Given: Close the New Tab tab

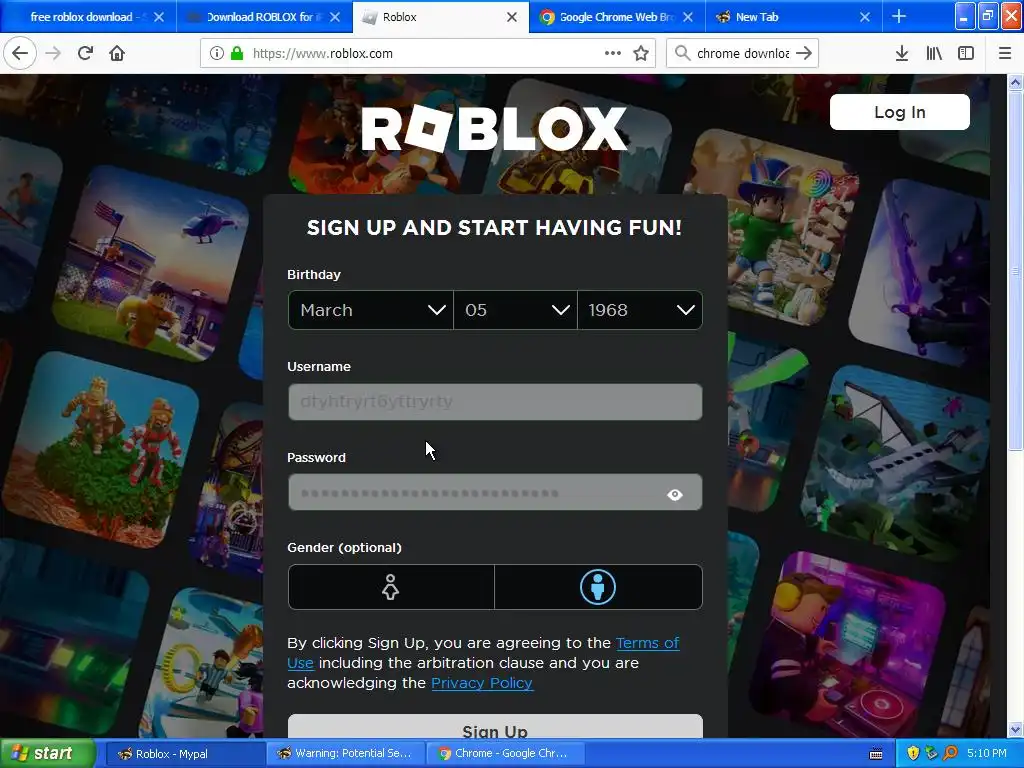Looking at the screenshot, I should coord(865,17).
